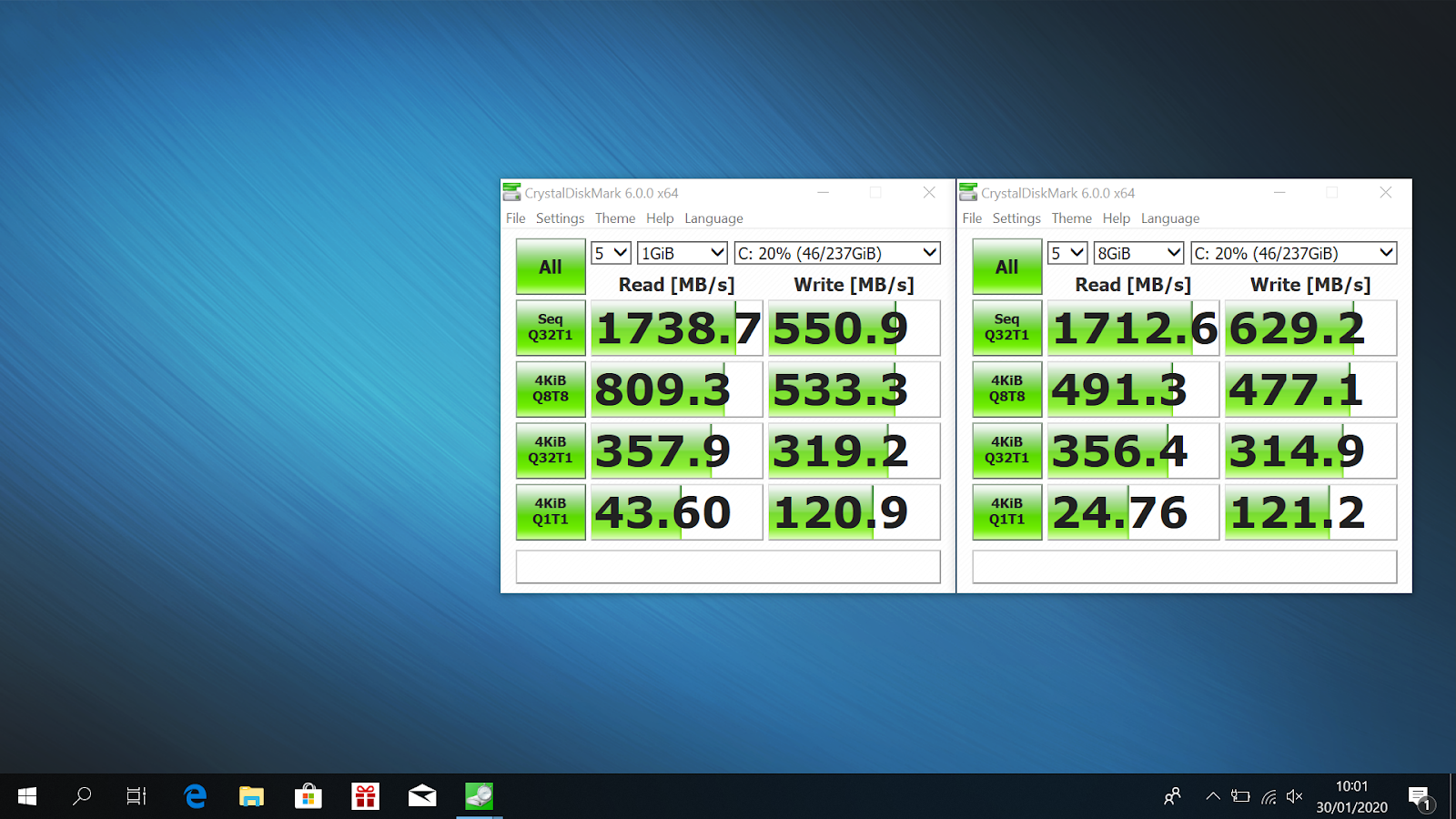
Task: Open Microsoft Store from taskbar
Action: [x=308, y=796]
